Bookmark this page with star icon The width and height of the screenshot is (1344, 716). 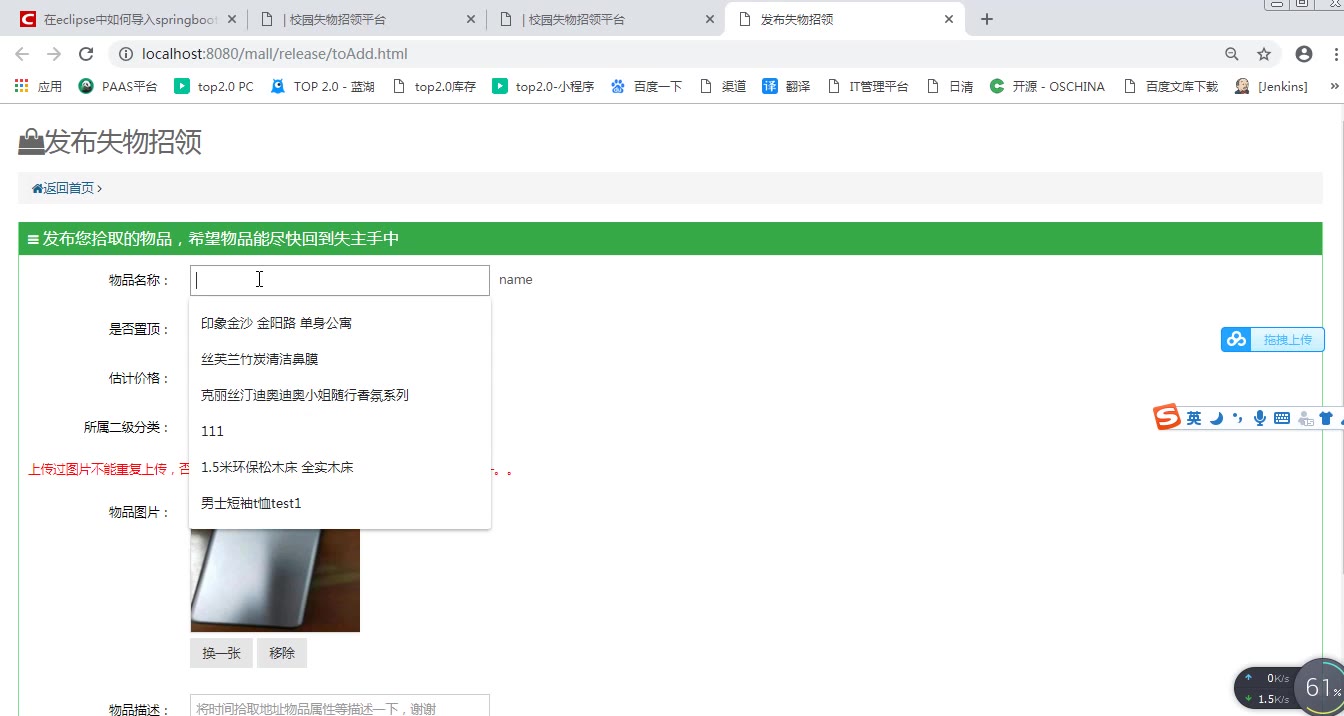pyautogui.click(x=1264, y=54)
